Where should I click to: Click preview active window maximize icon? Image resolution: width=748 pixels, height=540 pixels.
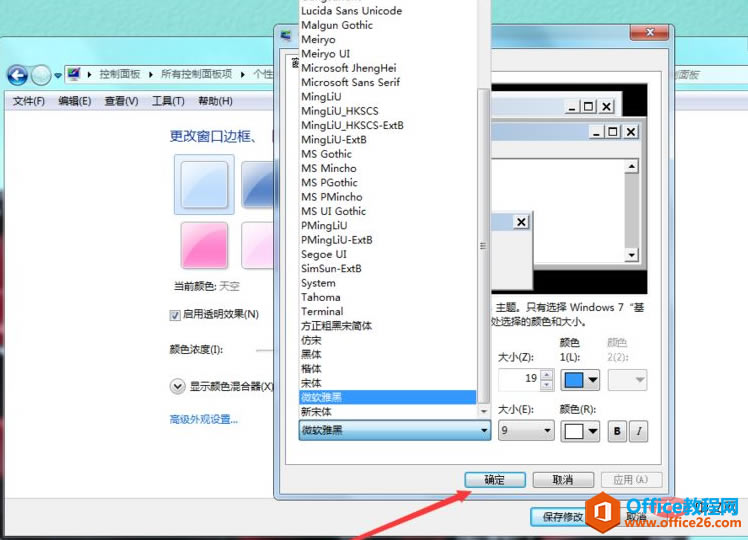[x=613, y=132]
